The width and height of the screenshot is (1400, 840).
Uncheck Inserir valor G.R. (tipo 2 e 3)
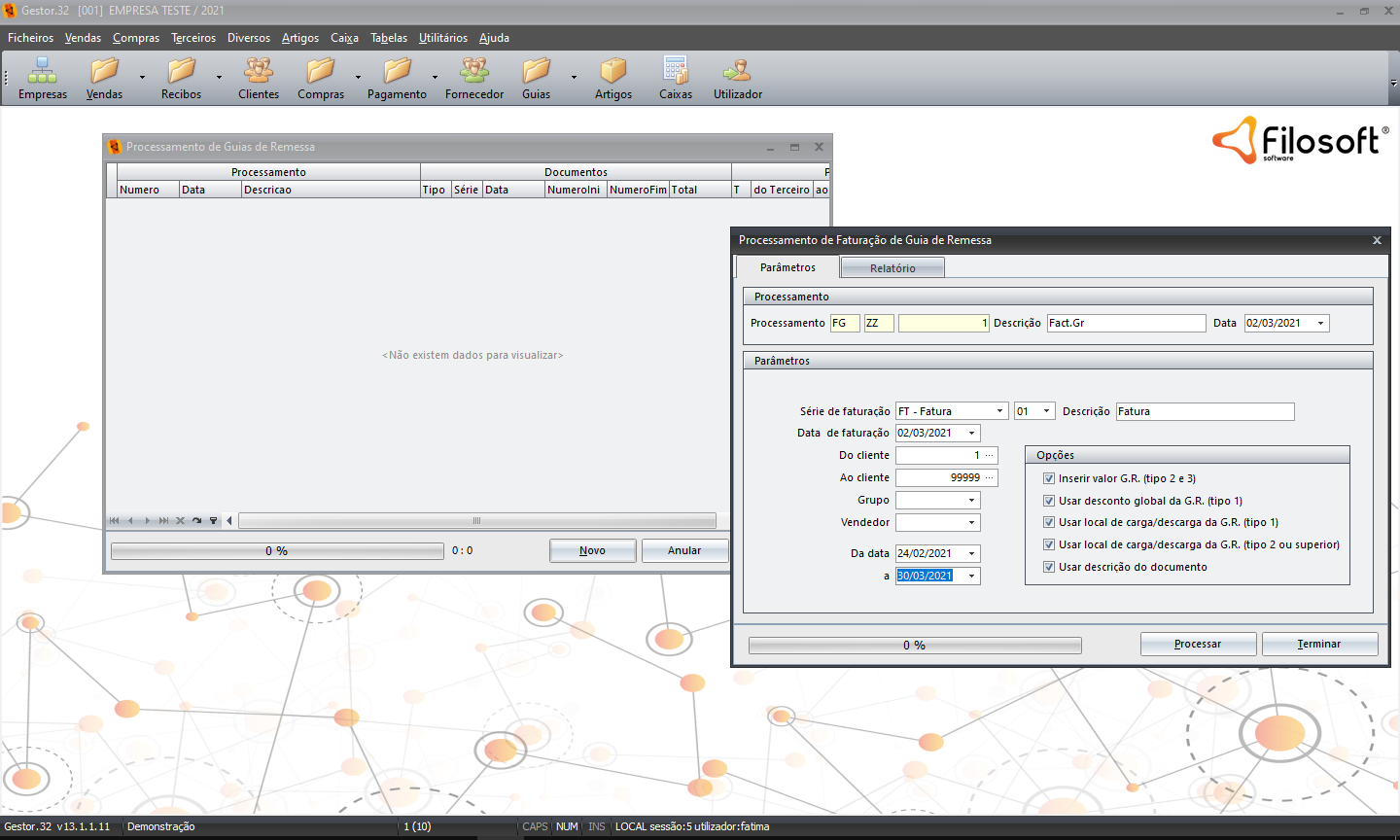[x=1049, y=478]
